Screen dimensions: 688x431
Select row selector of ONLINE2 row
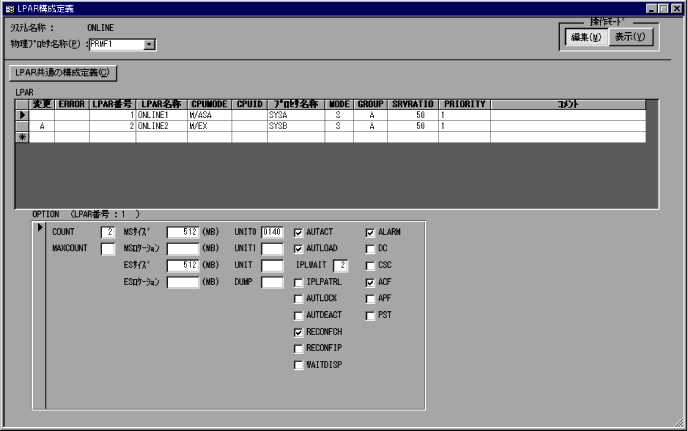tap(22, 126)
